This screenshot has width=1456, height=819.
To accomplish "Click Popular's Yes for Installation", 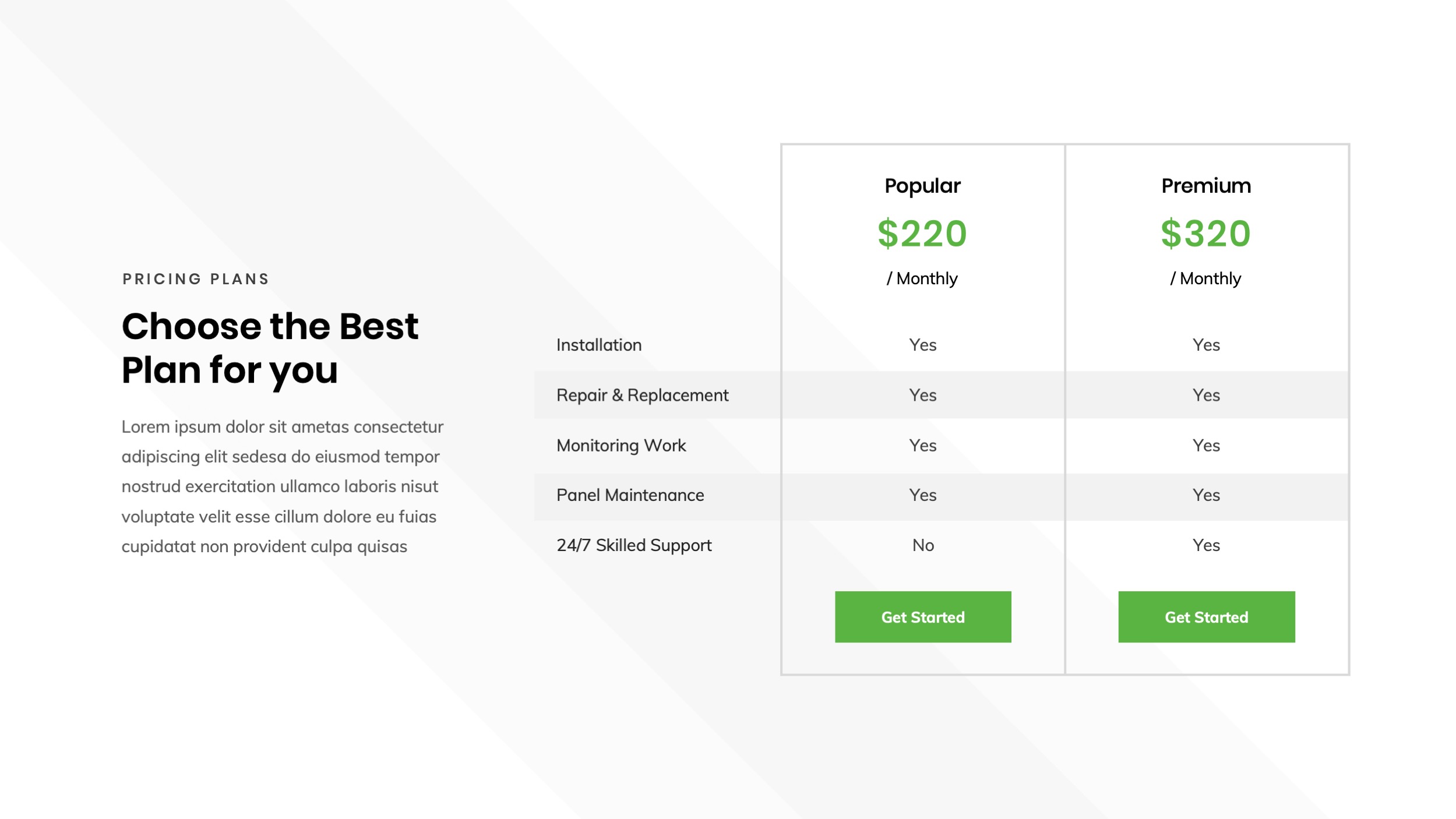I will 923,345.
